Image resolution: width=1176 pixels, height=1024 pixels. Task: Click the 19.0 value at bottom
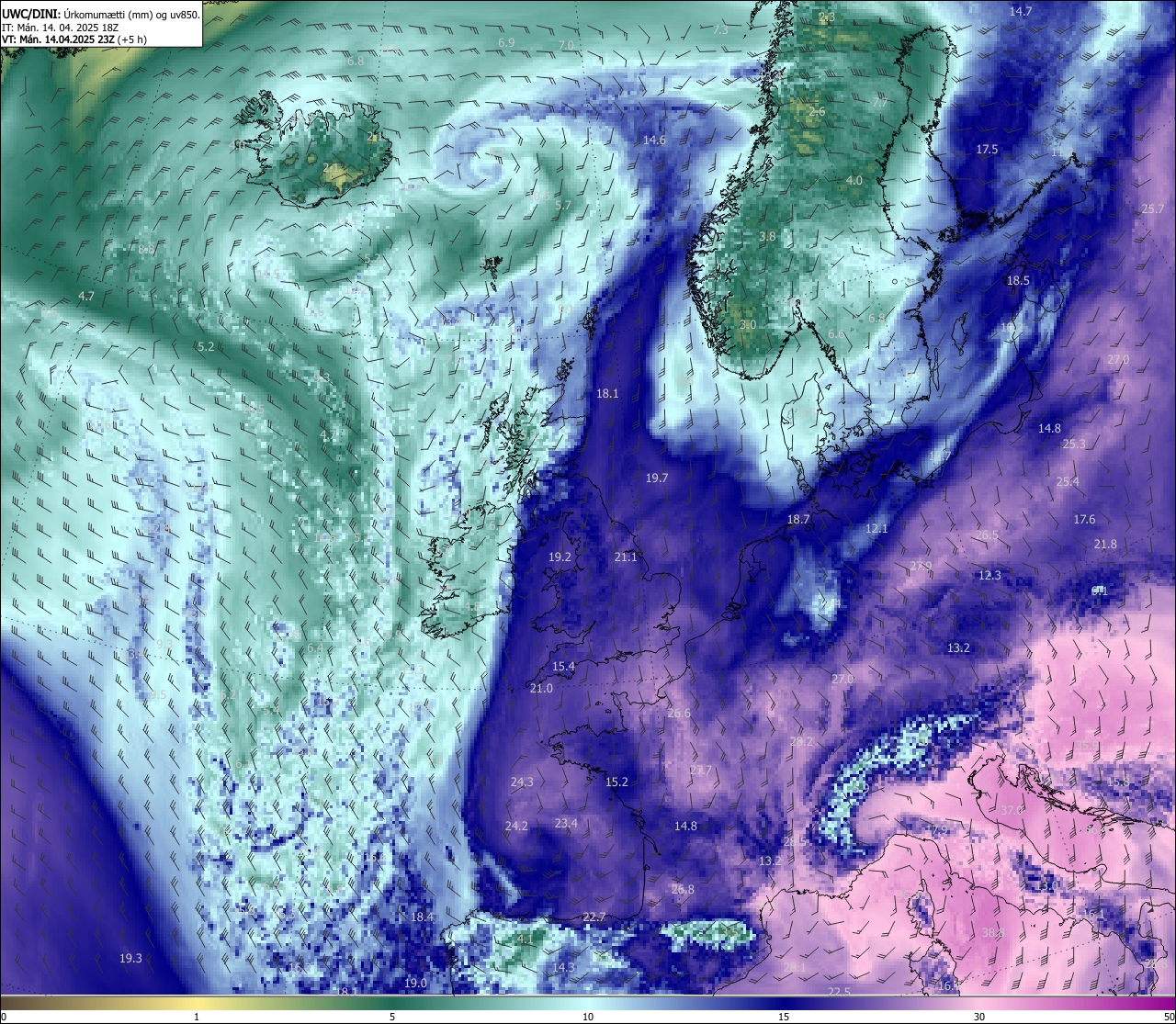click(415, 984)
